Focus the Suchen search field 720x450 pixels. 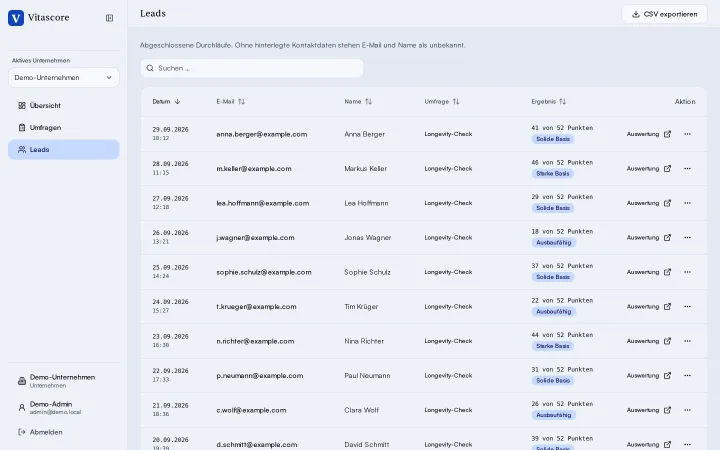(252, 68)
